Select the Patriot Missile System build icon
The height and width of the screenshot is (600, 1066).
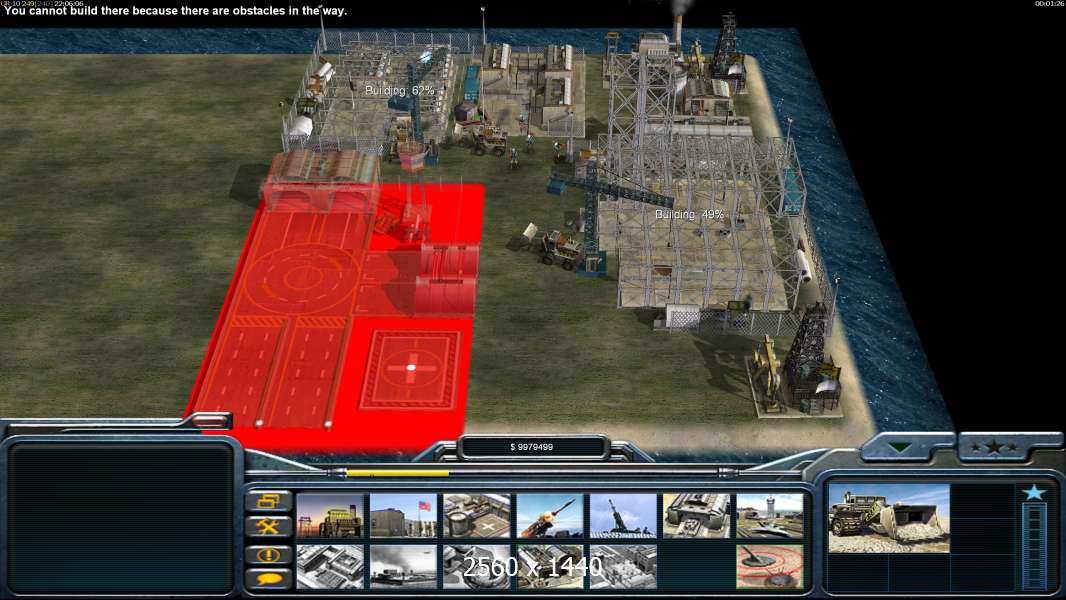click(550, 516)
